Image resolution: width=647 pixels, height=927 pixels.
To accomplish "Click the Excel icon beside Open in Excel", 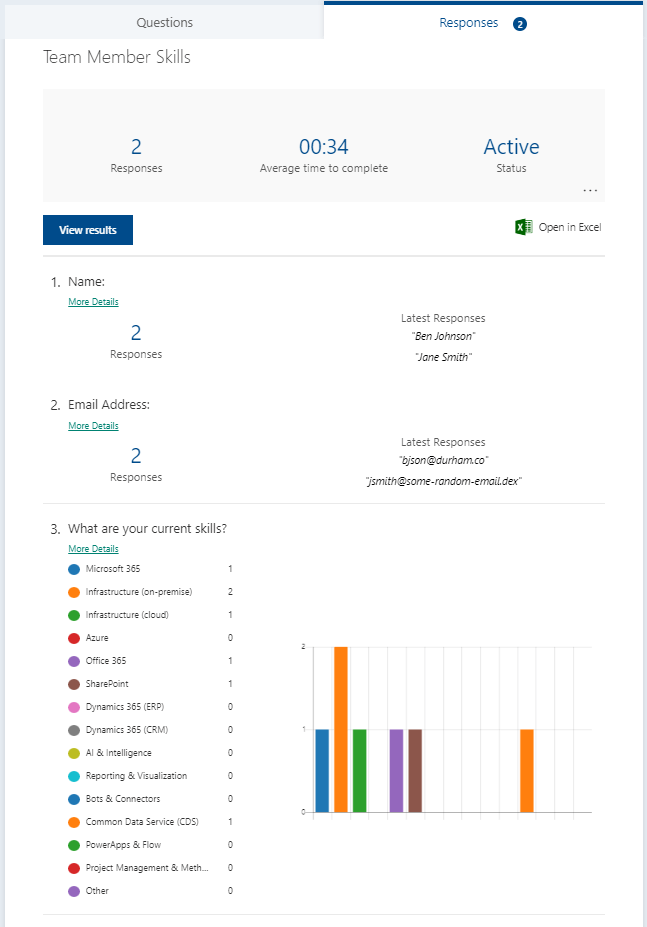I will tap(523, 227).
